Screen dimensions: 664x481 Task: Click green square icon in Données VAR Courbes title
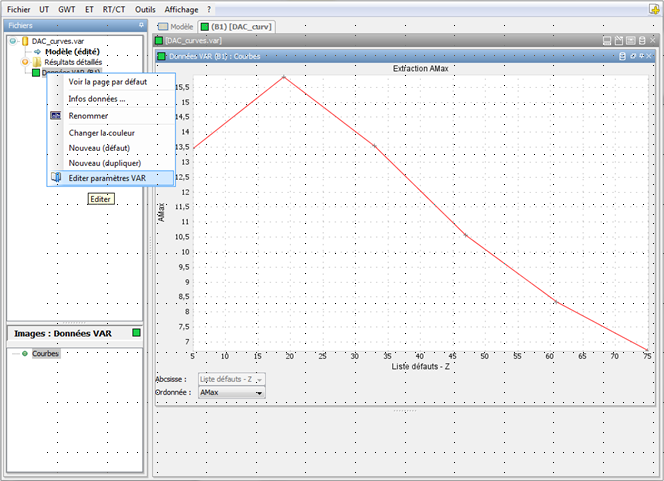(161, 56)
